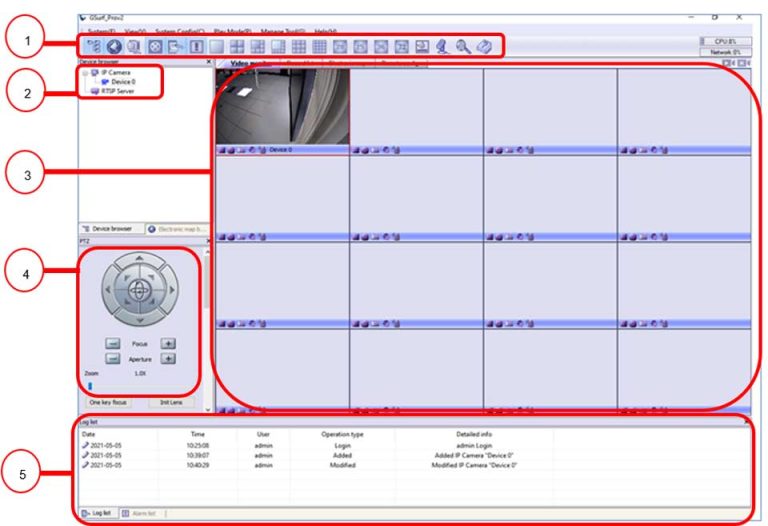Collapse the IP Camera tree node
768x526 pixels.
coord(86,73)
